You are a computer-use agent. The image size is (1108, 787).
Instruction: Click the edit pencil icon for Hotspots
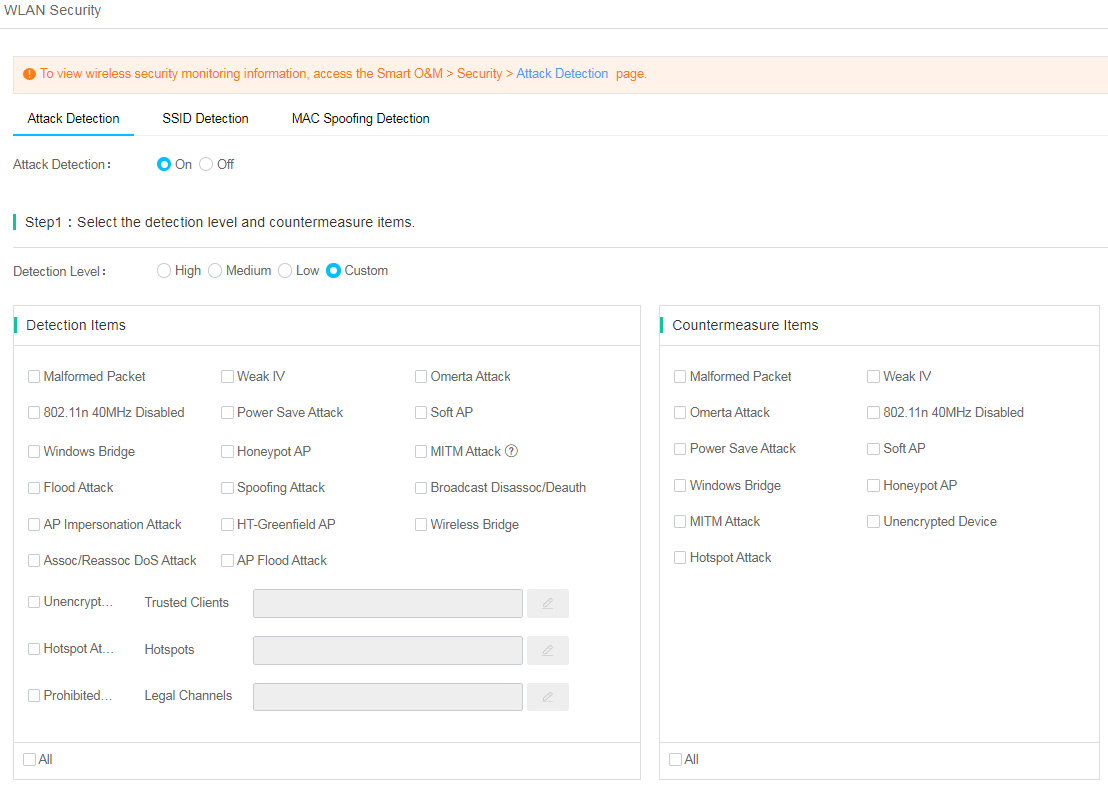[x=547, y=650]
